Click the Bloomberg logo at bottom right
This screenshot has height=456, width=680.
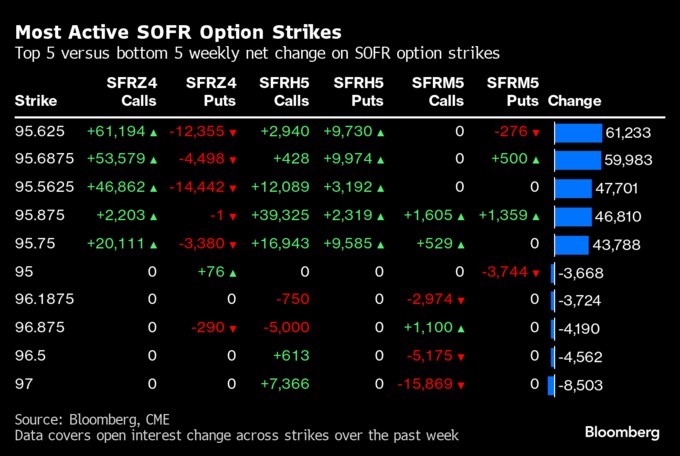coord(622,432)
